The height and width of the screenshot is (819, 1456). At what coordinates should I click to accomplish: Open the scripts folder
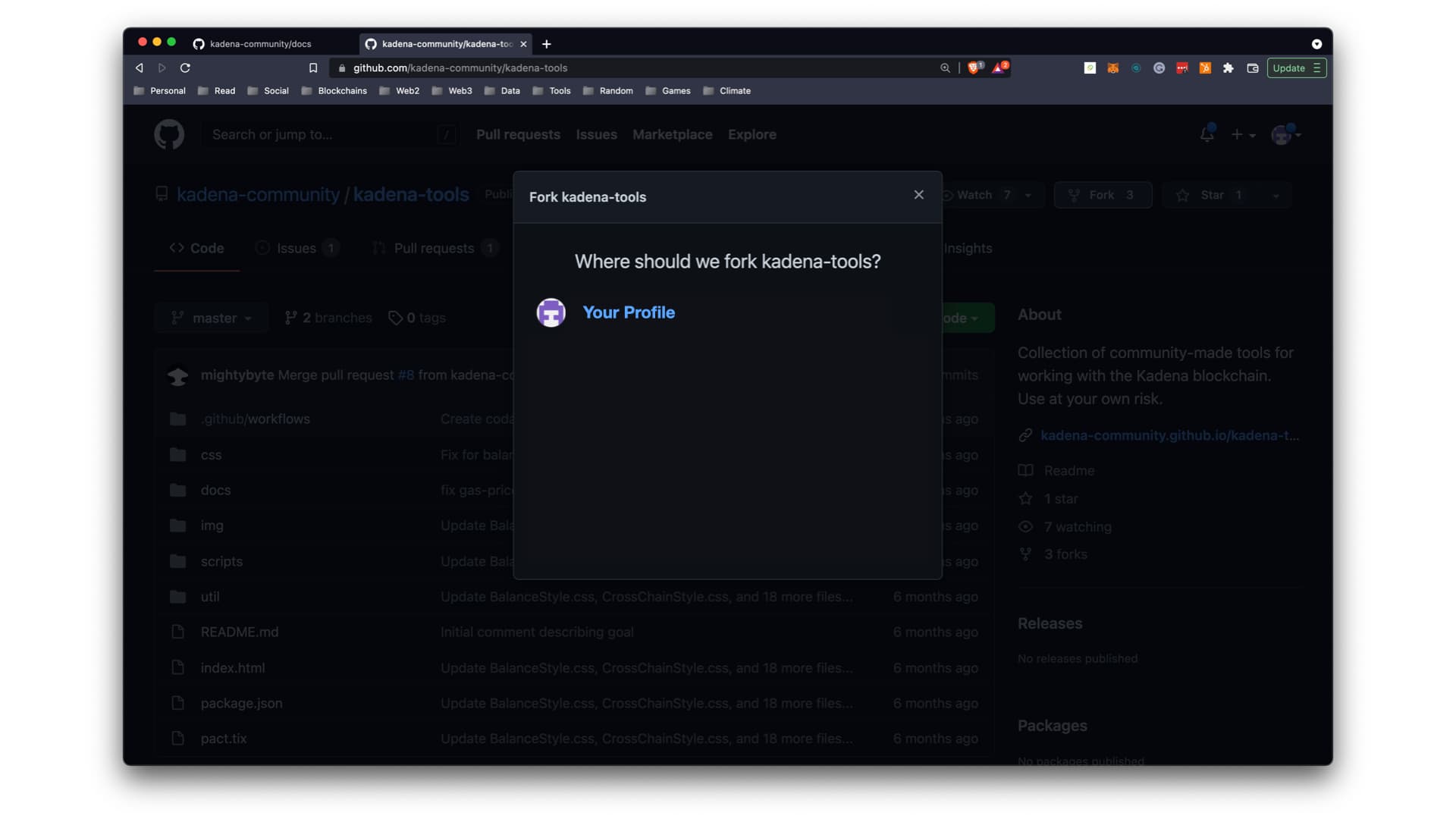(221, 561)
